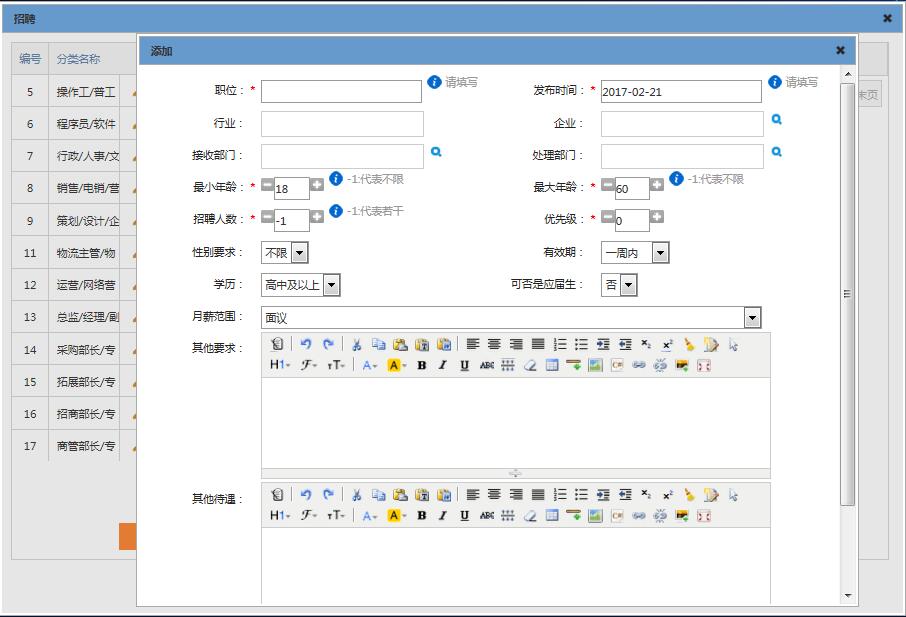Open H1 heading menu in 其他要求 editor
The height and width of the screenshot is (617, 906).
pyautogui.click(x=280, y=366)
